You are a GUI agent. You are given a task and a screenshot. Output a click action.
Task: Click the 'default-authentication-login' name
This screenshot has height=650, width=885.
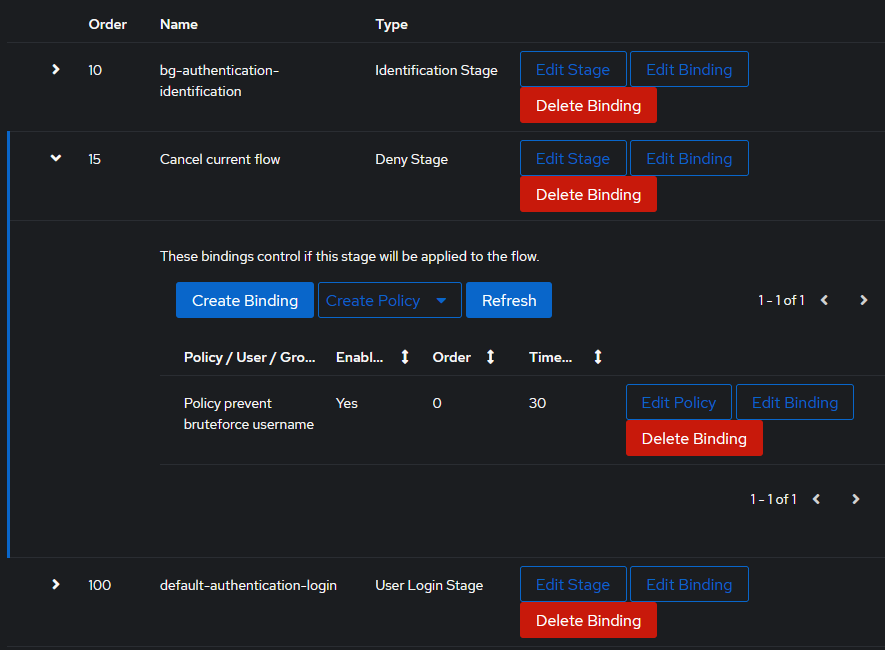click(248, 585)
